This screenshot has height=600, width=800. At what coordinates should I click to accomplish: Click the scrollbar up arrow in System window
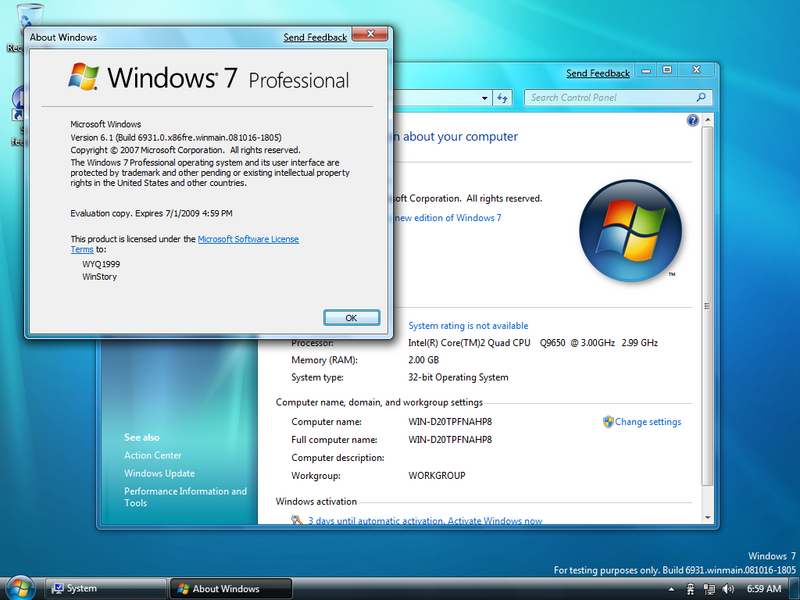click(x=708, y=120)
